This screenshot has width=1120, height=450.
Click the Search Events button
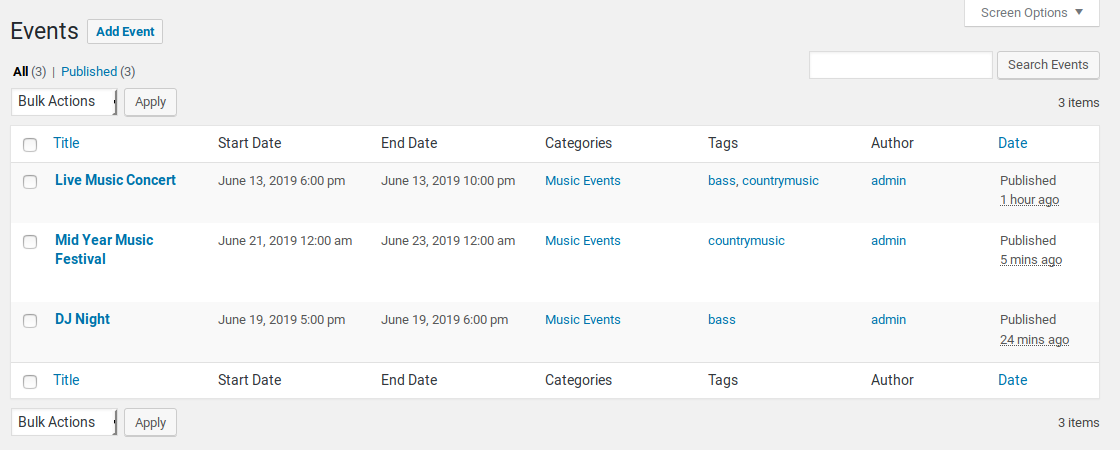[x=1048, y=65]
